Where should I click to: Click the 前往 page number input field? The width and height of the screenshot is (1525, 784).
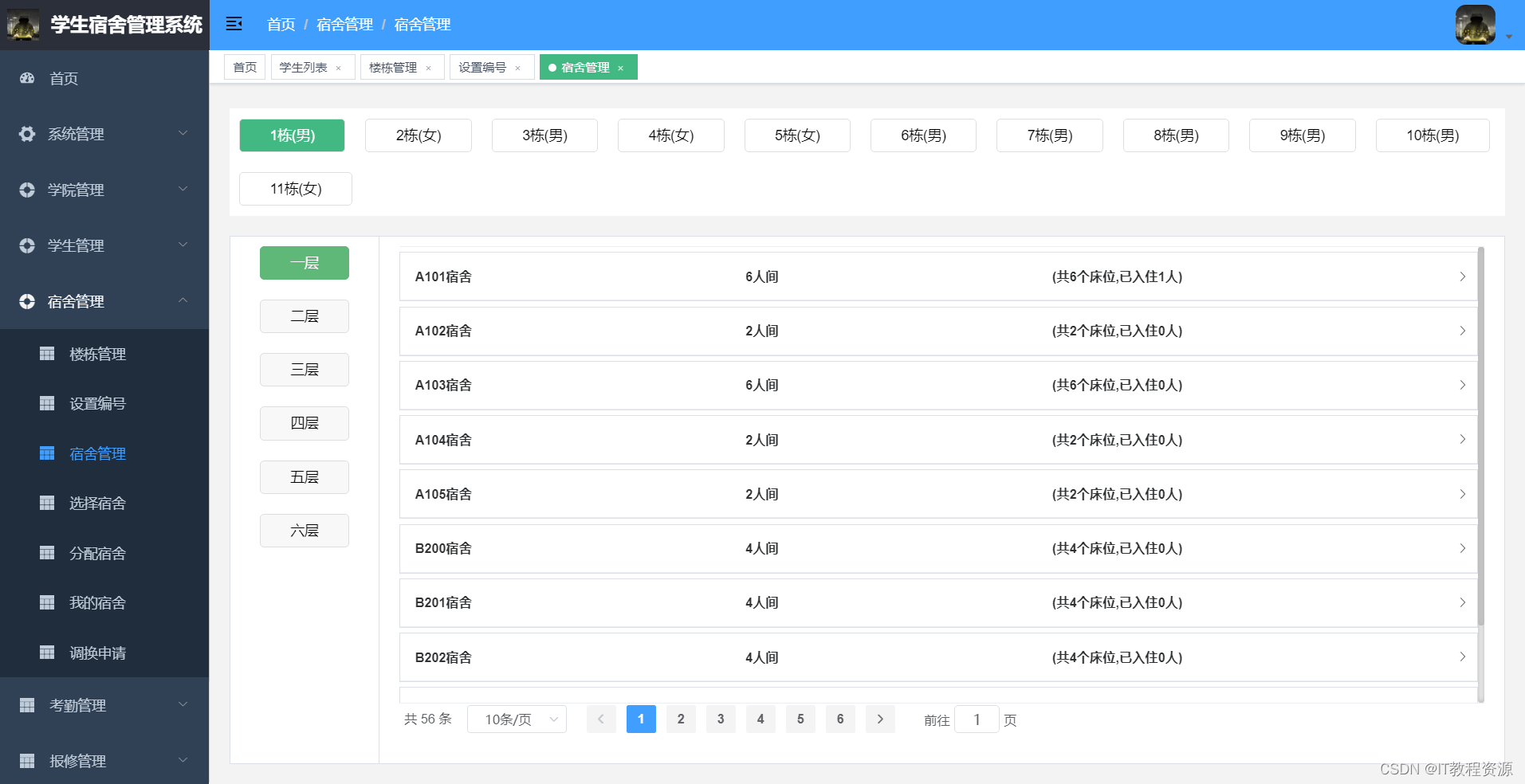pyautogui.click(x=976, y=719)
